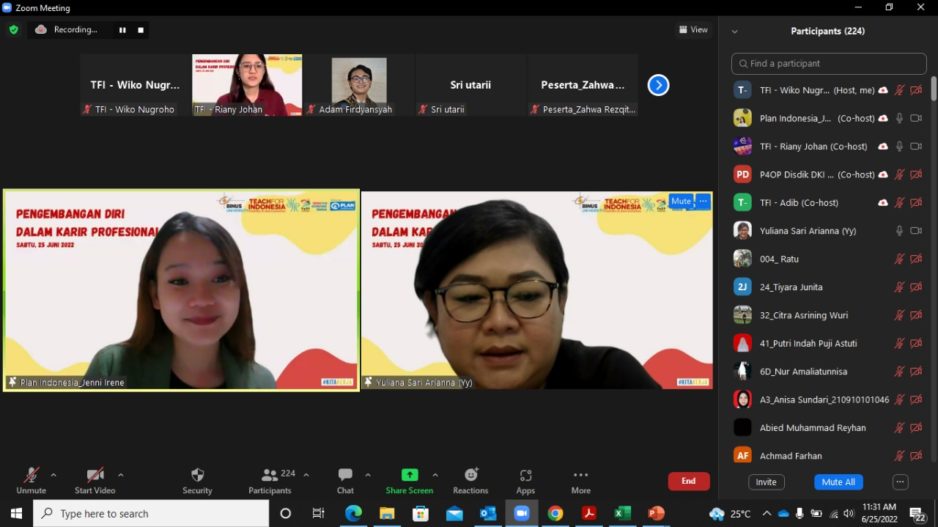Screen dimensions: 938x527
Task: Select 41_Putri Indah Puji Astuti row
Action: click(x=829, y=343)
